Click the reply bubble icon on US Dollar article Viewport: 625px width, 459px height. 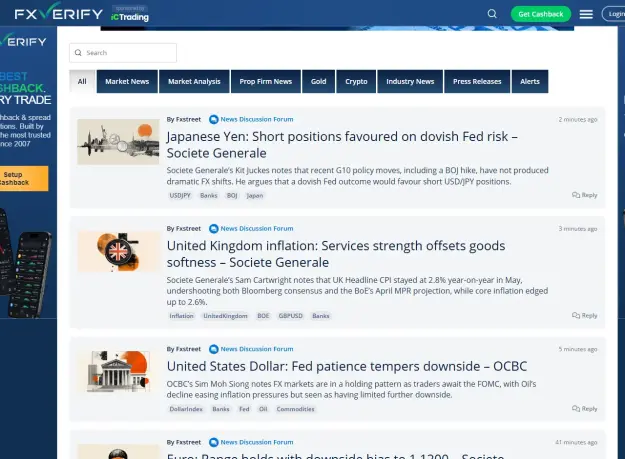tap(576, 408)
